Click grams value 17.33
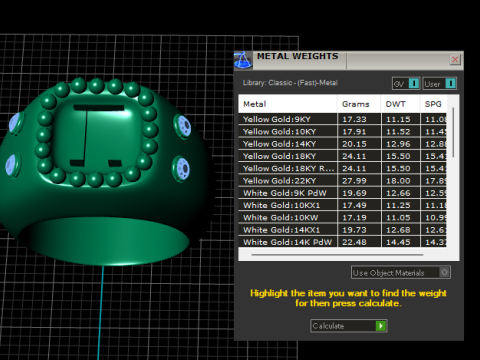The height and width of the screenshot is (360, 480). [354, 119]
